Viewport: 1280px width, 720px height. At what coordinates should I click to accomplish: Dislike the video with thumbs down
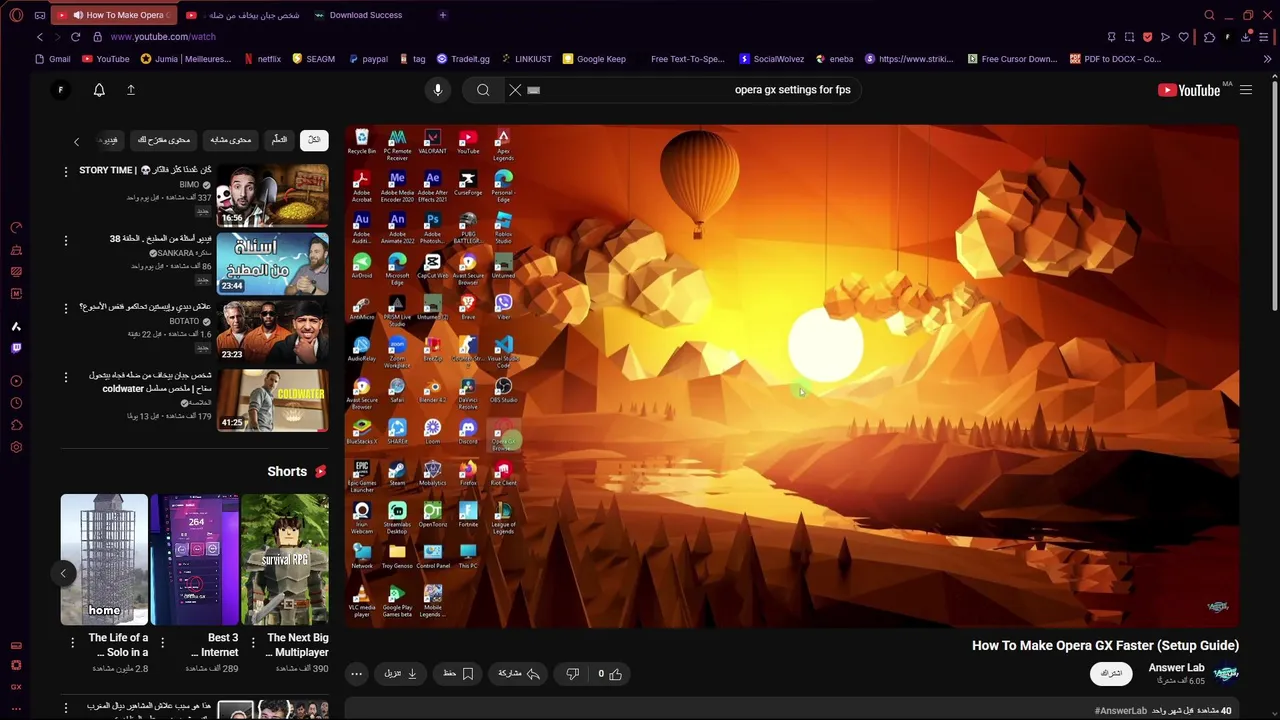(x=572, y=674)
